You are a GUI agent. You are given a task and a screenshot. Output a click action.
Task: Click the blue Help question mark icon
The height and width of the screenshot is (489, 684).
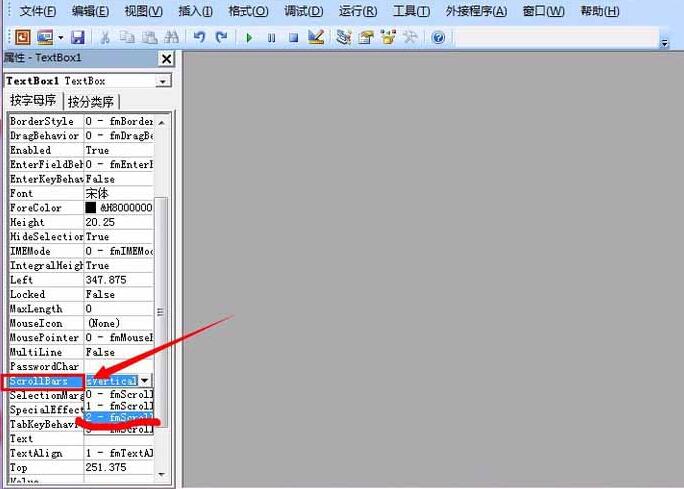pyautogui.click(x=438, y=37)
